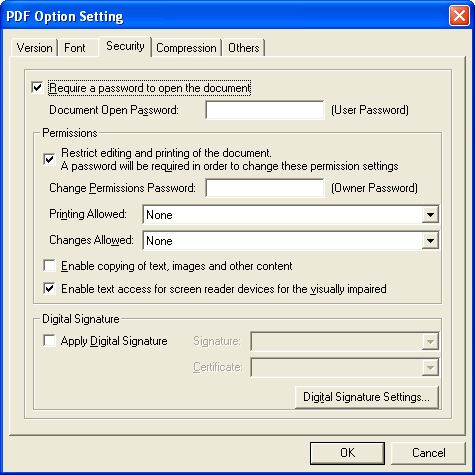Close the PDF Option Setting dialog
Viewport: 475px width, 475px height.
pyautogui.click(x=459, y=15)
